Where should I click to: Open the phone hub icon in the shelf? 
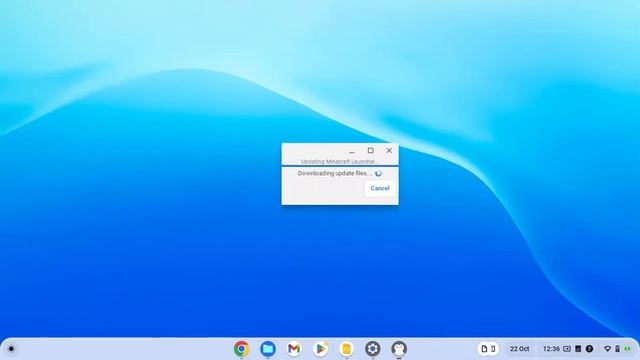tap(493, 349)
